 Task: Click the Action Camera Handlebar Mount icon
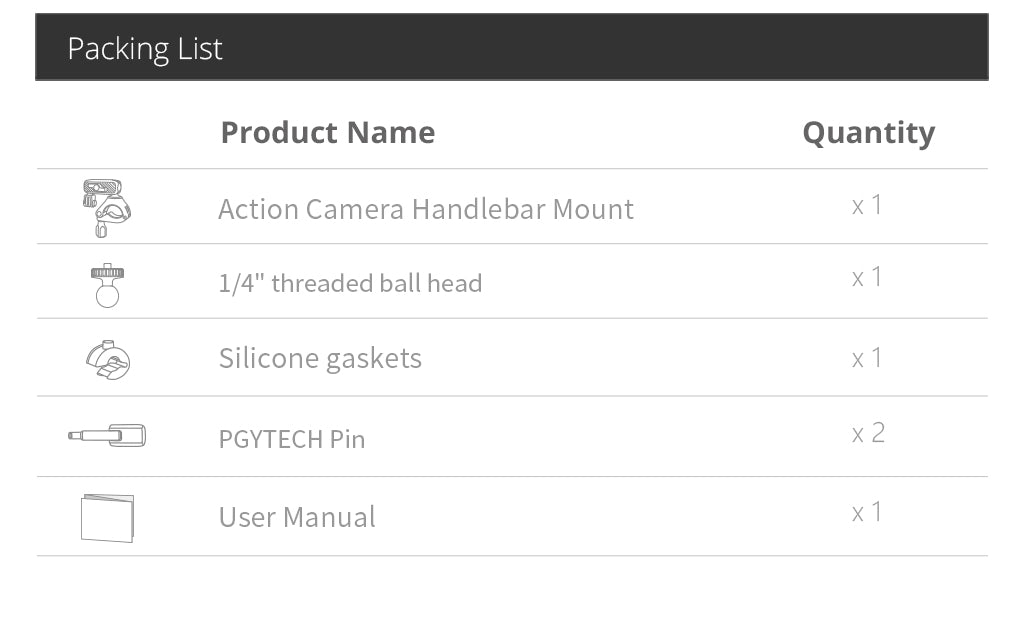click(106, 207)
